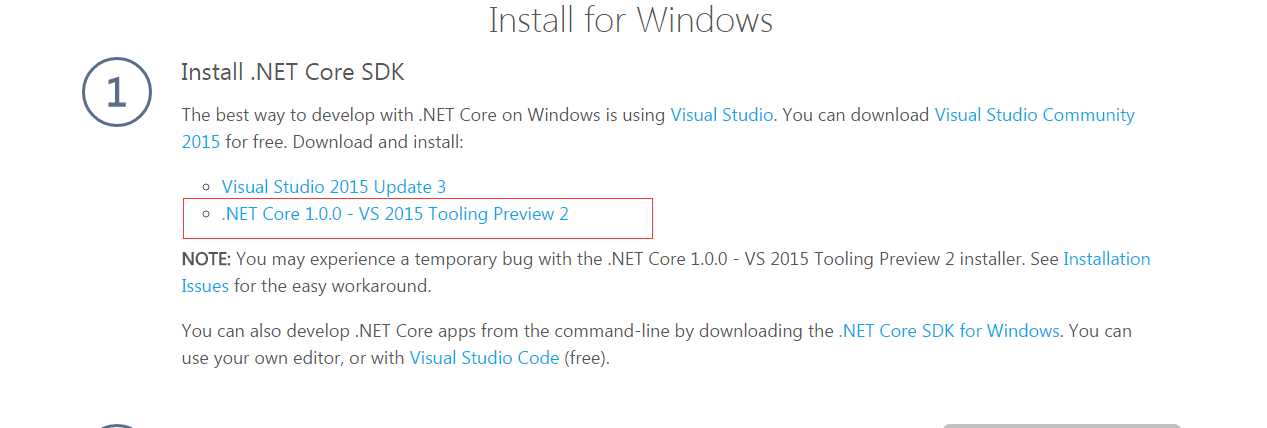Click the bold NOTE label
This screenshot has width=1267, height=428.
206,259
